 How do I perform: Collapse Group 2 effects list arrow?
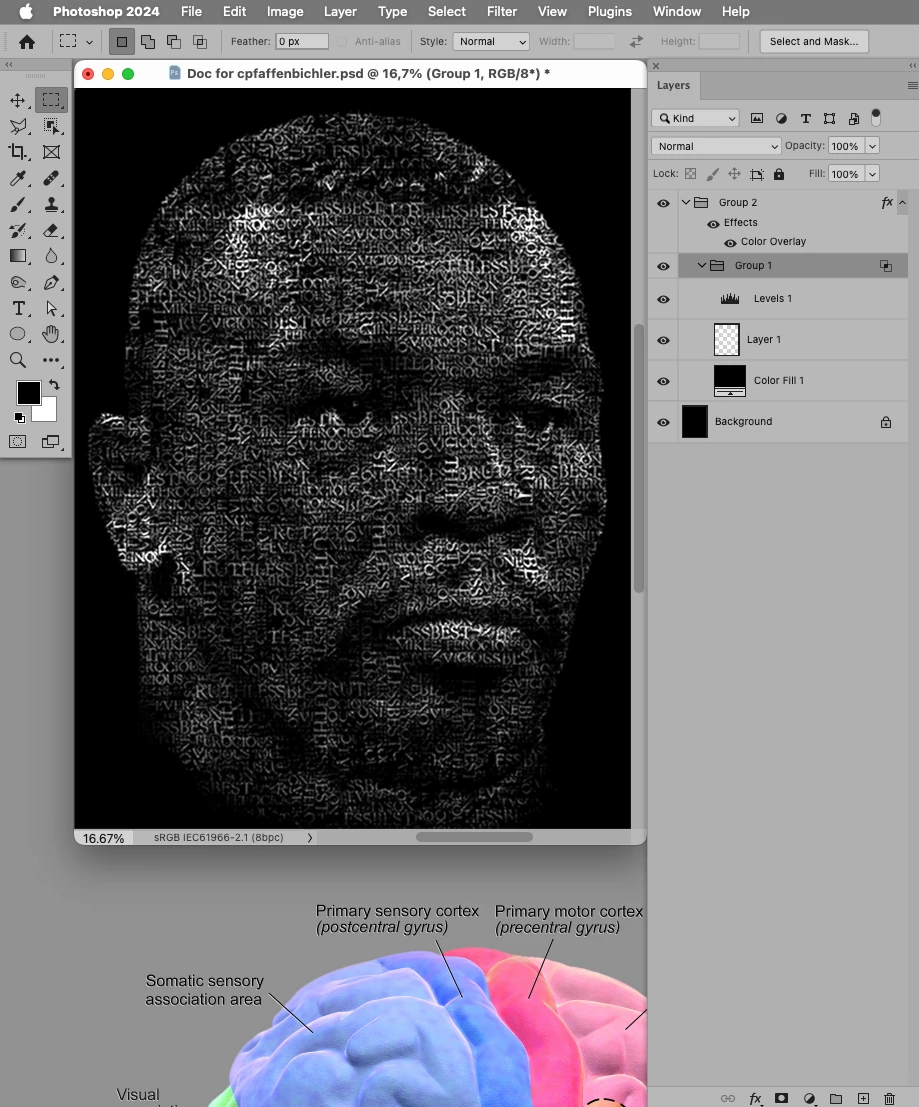[902, 203]
